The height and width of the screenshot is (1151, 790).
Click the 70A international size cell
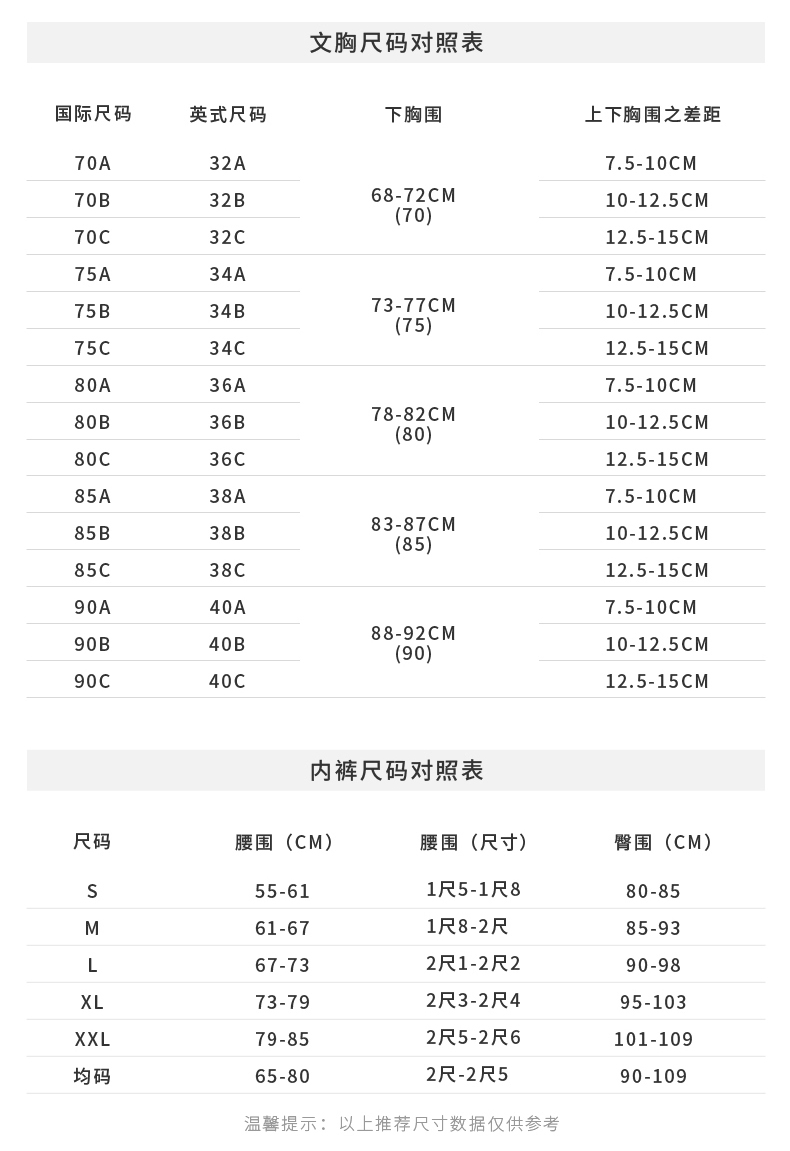coord(93,163)
